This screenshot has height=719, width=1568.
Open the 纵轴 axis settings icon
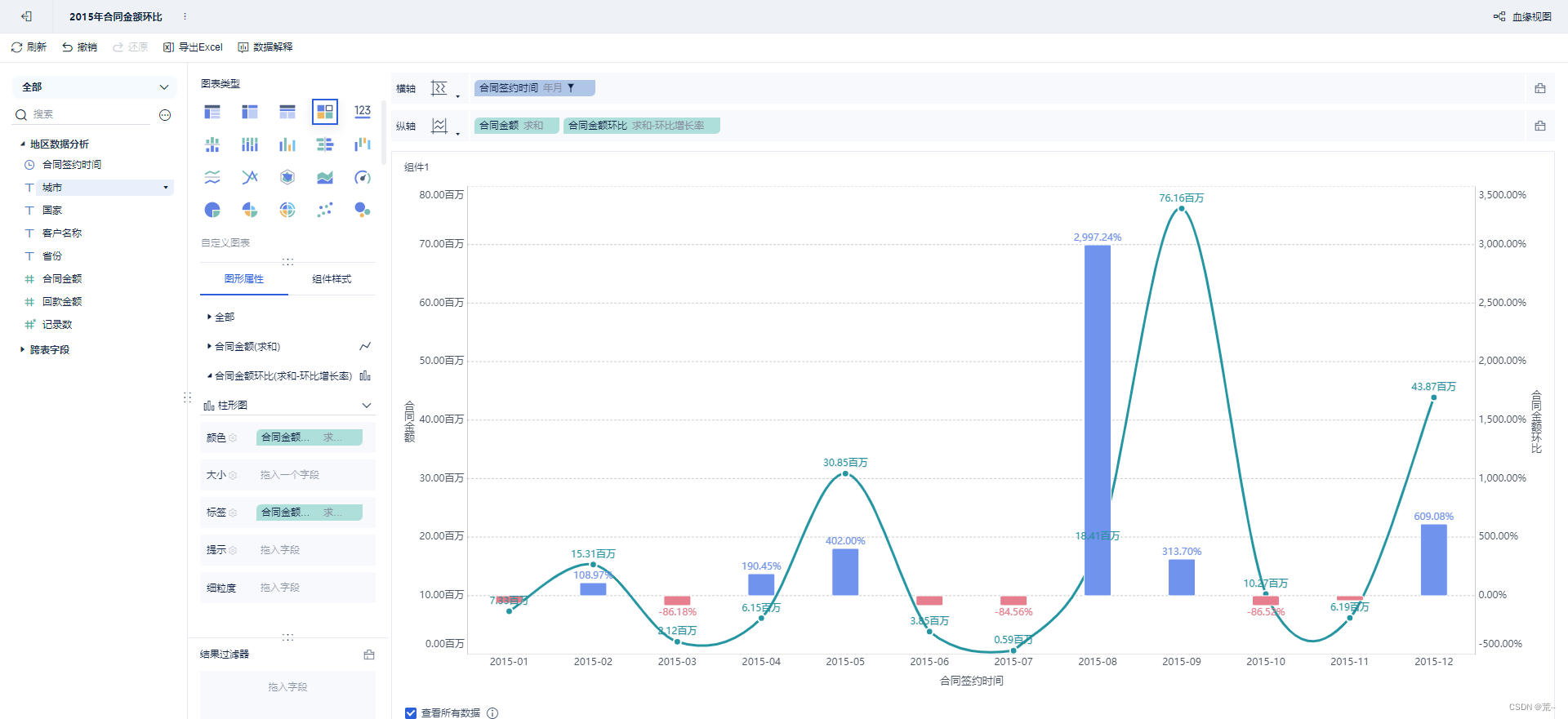(444, 126)
